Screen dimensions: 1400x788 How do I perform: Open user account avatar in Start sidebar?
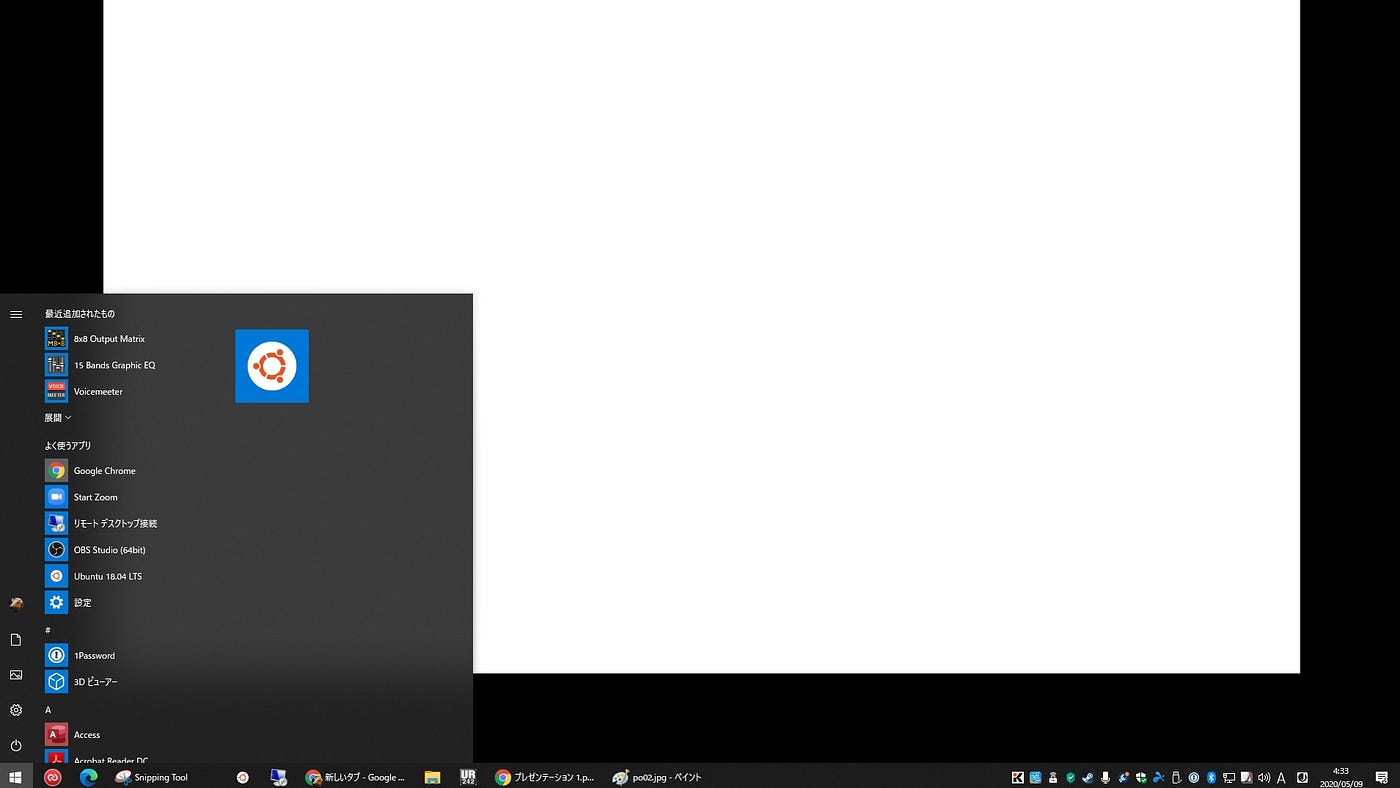pyautogui.click(x=16, y=604)
